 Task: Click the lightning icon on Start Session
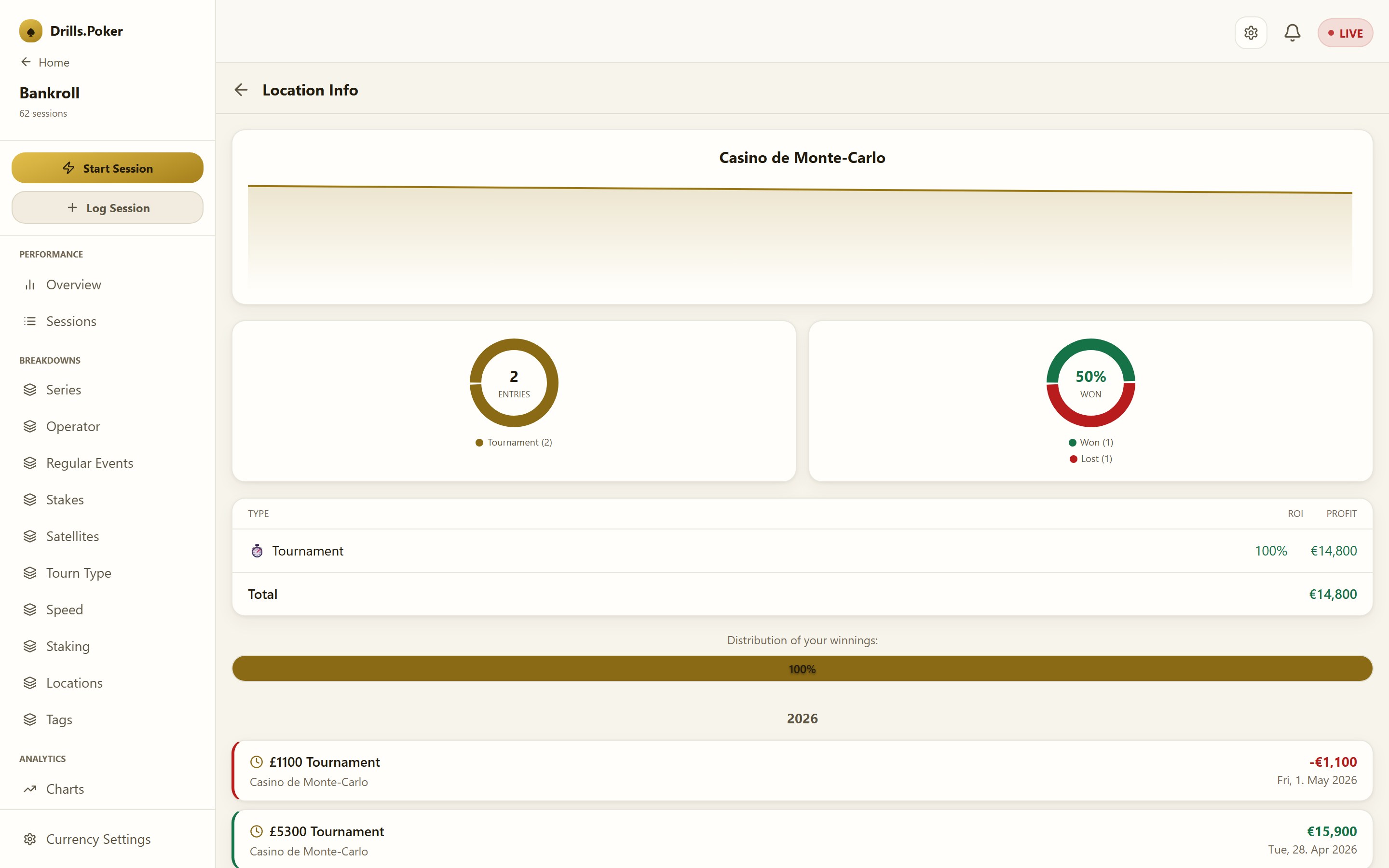coord(69,168)
